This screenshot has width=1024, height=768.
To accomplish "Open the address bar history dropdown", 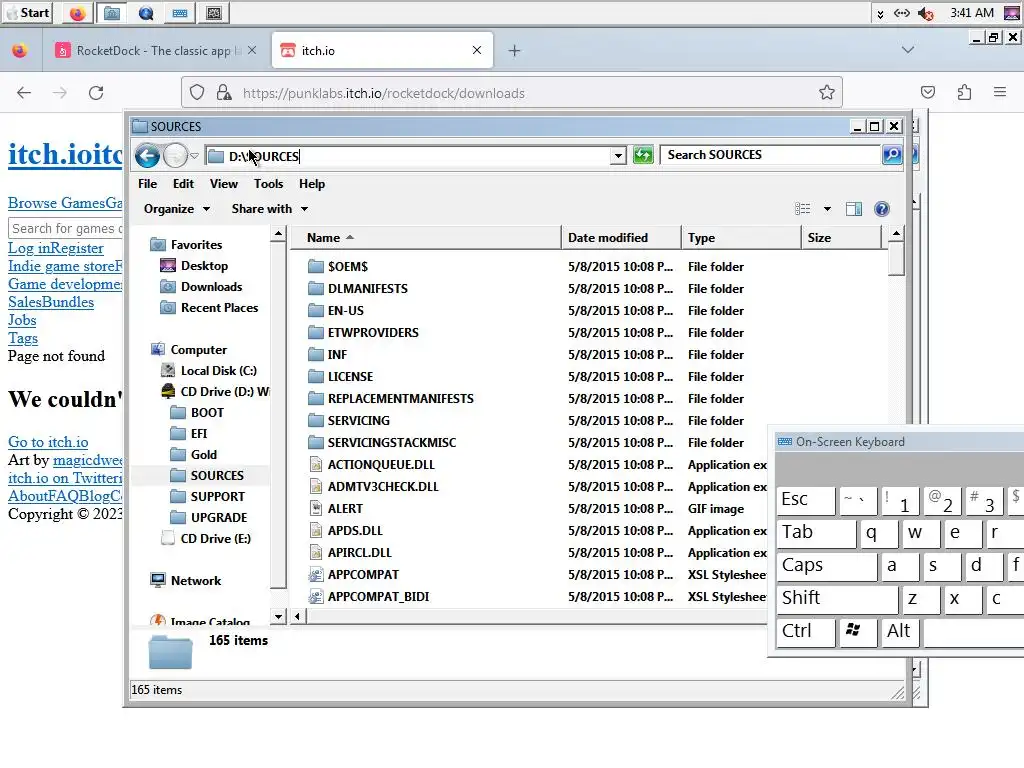I will click(618, 155).
